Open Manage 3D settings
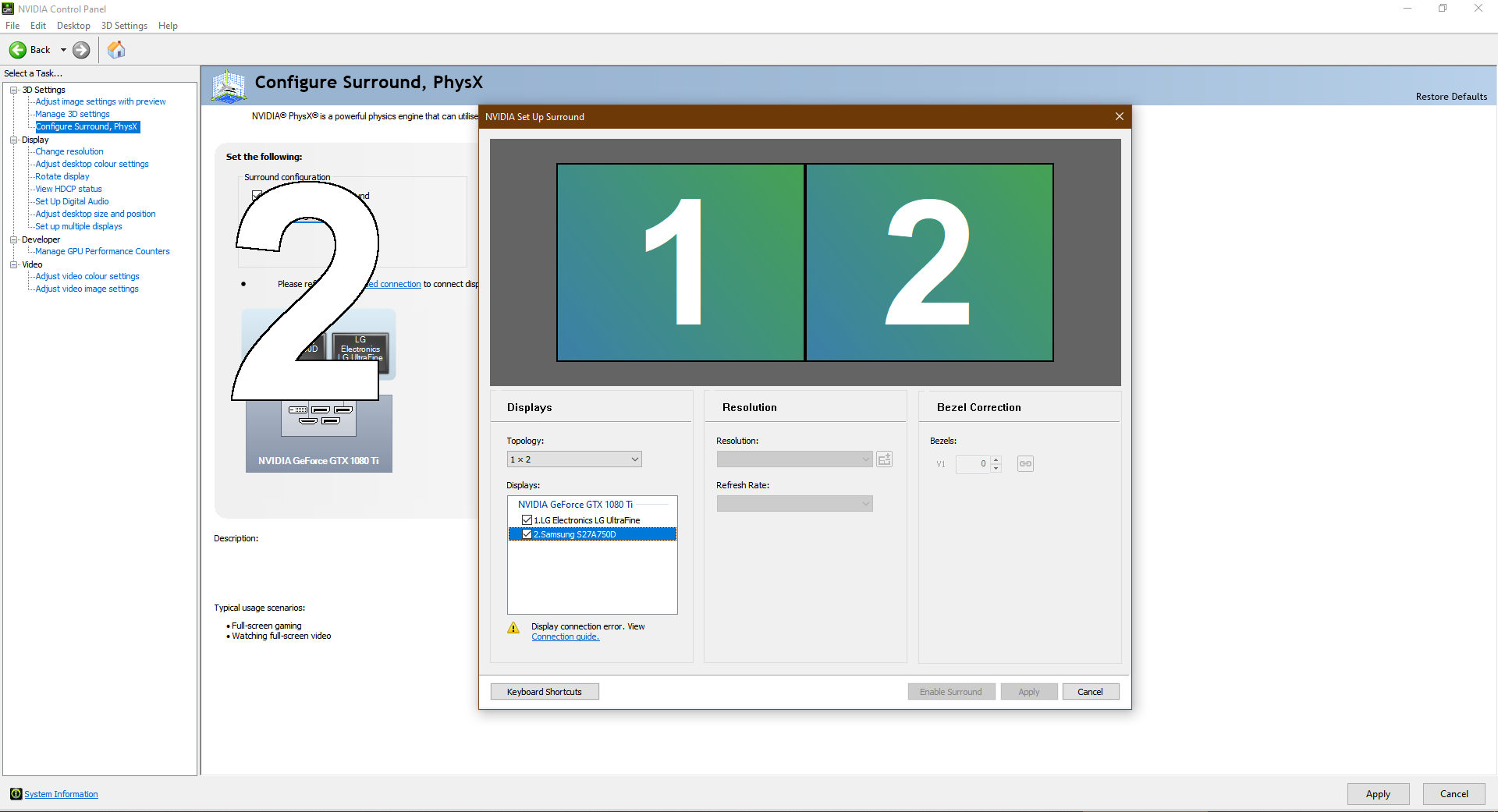The width and height of the screenshot is (1498, 812). (x=73, y=114)
